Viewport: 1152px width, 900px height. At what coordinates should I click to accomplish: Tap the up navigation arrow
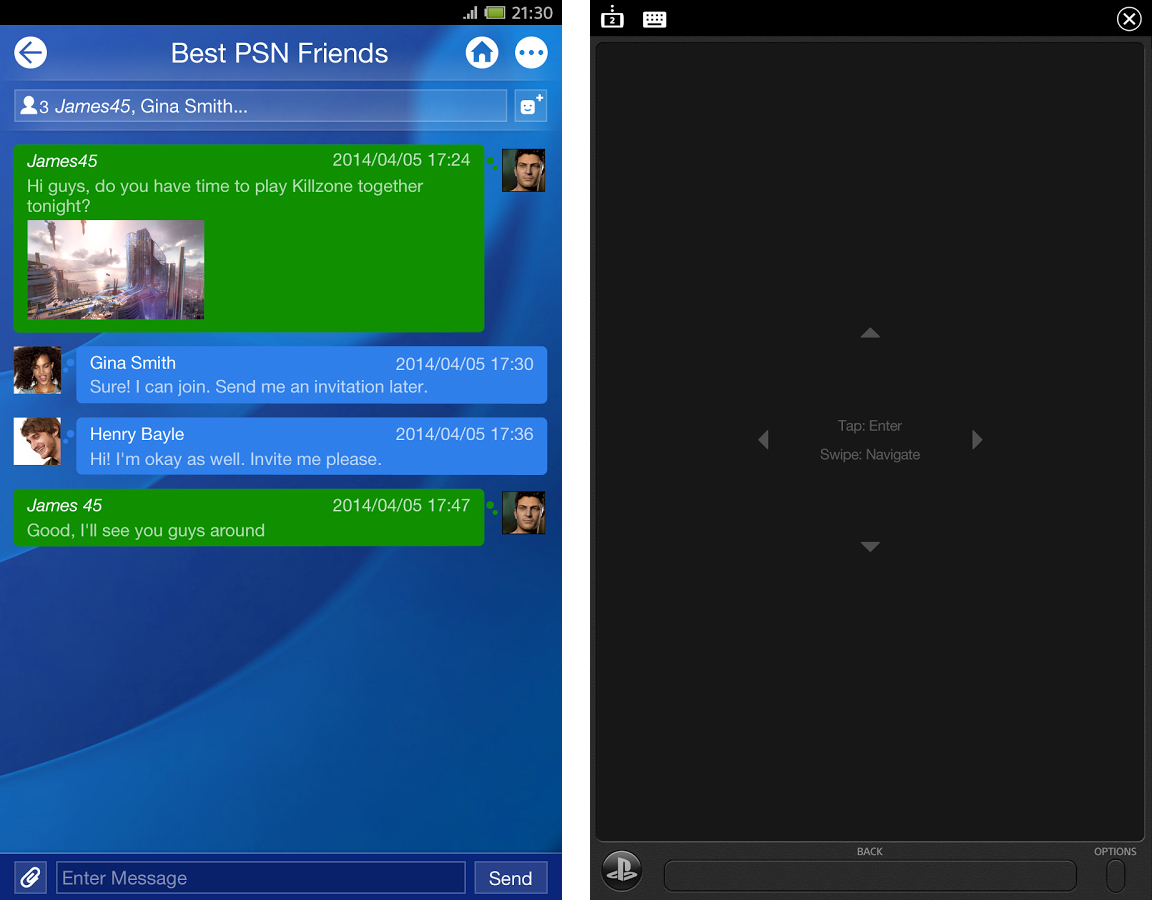pos(870,333)
